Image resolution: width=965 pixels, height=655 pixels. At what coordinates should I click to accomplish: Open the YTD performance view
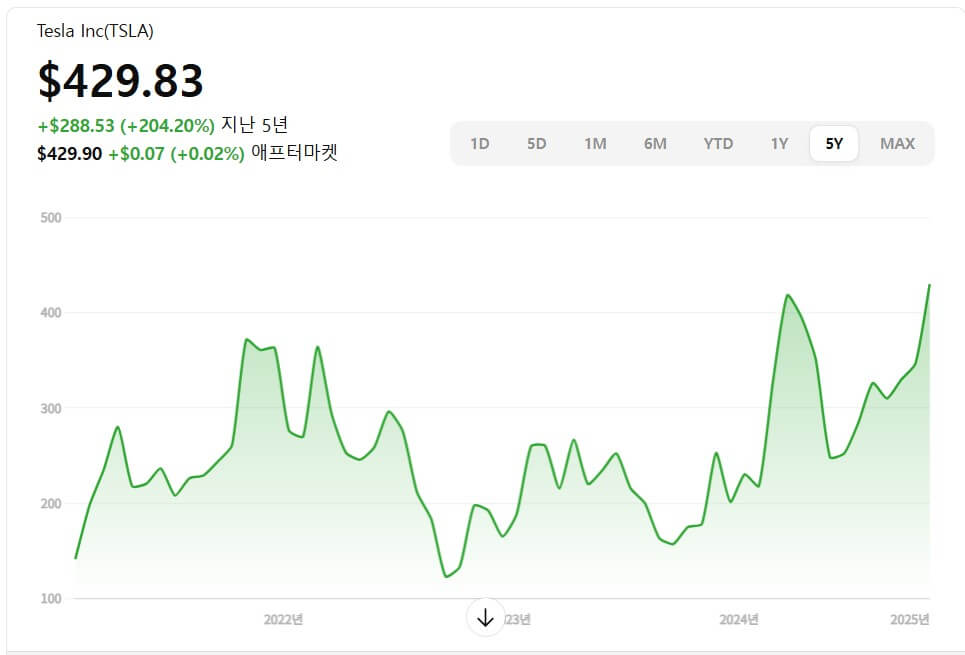[x=716, y=143]
